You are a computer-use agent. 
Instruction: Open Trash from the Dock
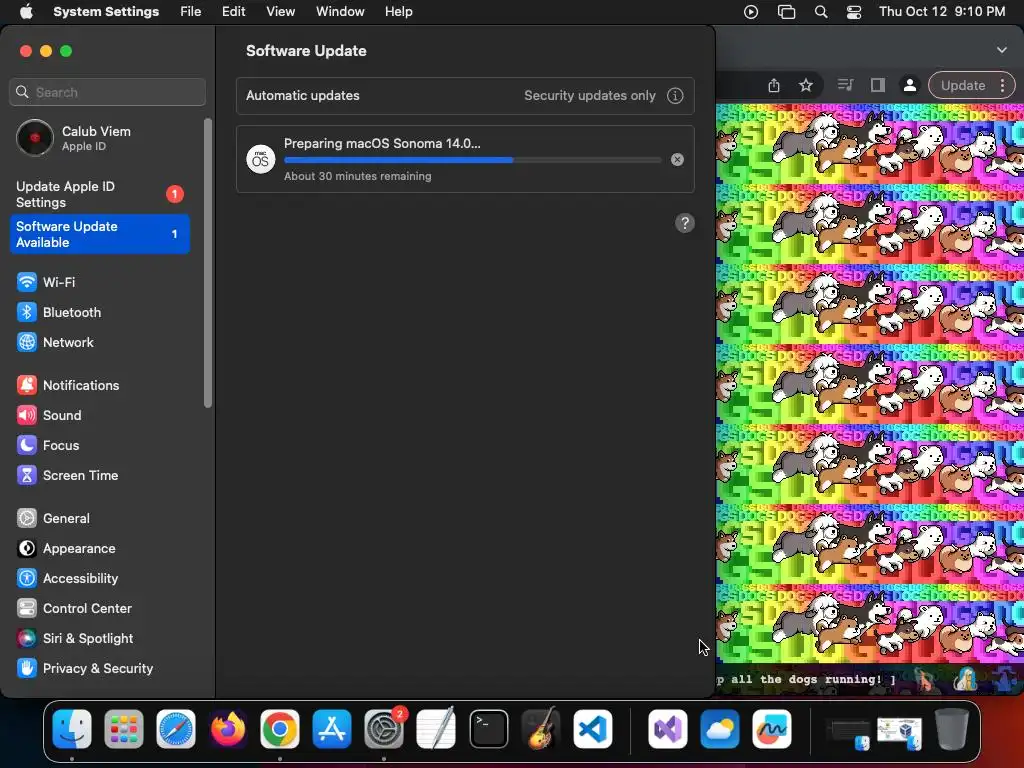[x=952, y=729]
